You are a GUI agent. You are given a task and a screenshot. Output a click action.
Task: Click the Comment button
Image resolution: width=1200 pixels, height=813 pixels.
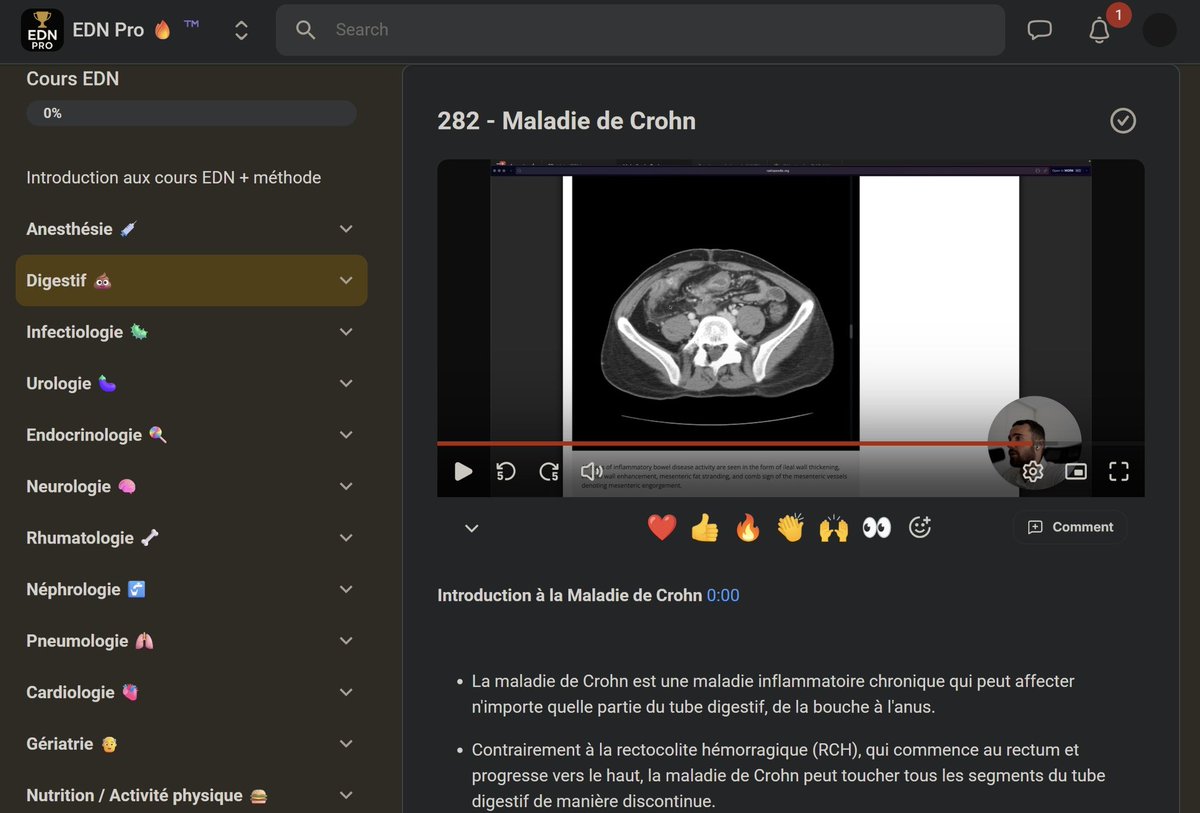click(1070, 527)
